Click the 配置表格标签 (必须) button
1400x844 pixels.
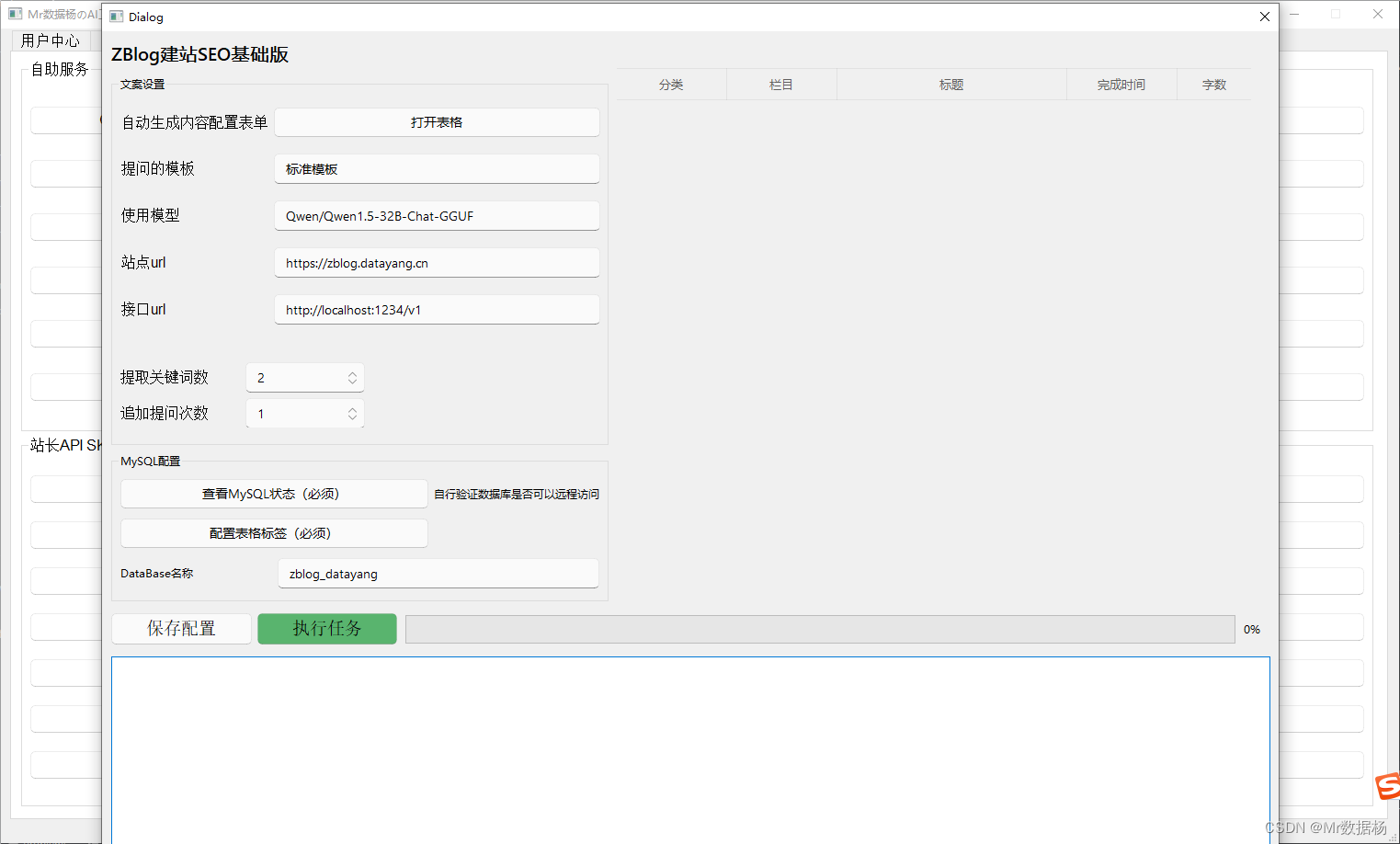274,533
